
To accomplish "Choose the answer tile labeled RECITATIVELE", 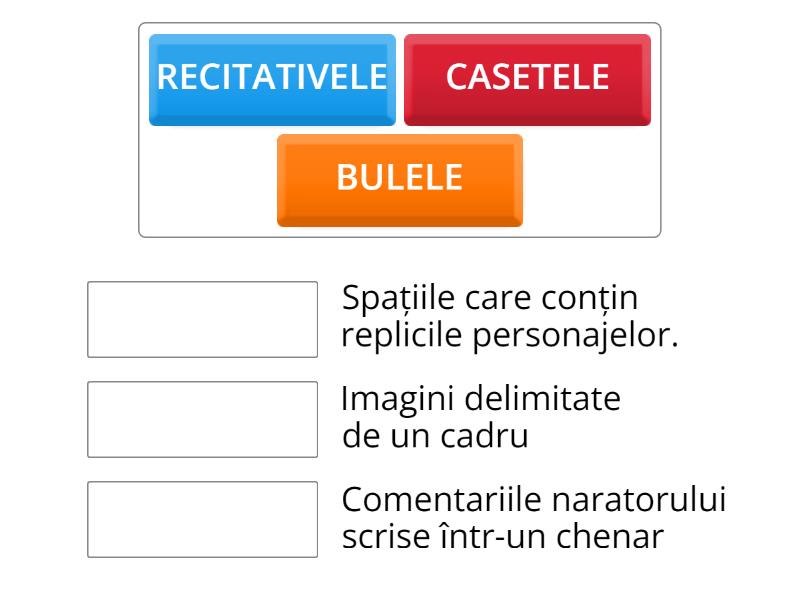I will point(272,80).
